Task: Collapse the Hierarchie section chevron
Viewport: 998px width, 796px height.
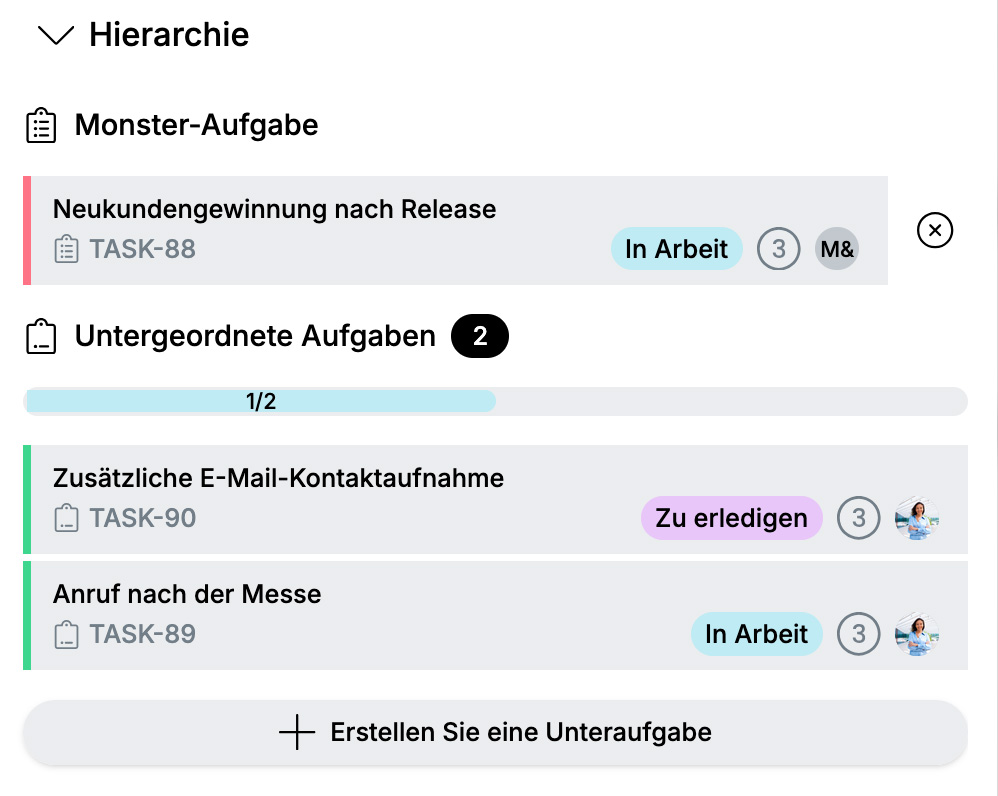Action: coord(56,35)
